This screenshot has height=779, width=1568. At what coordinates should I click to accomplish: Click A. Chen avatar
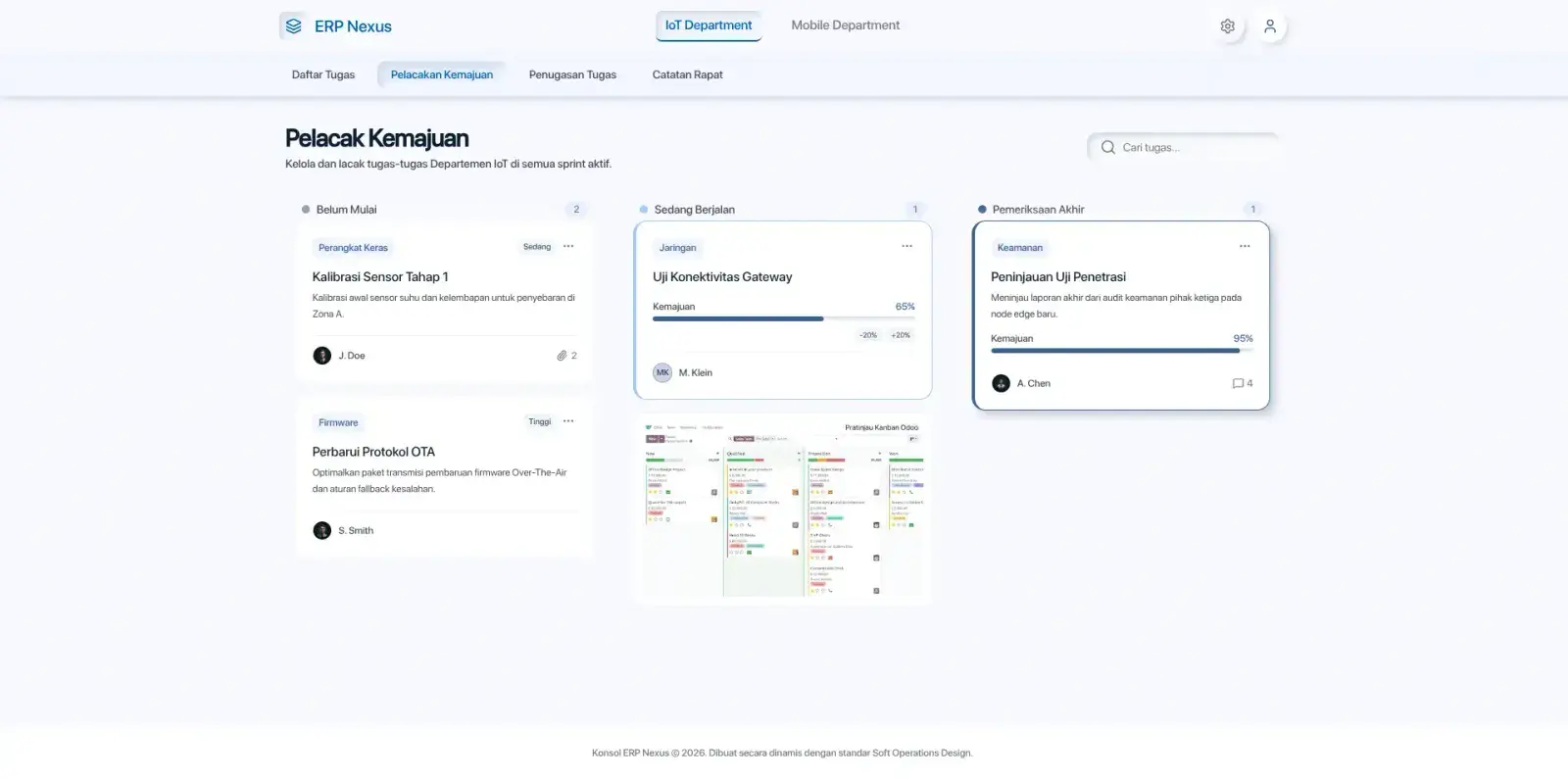click(x=1001, y=383)
